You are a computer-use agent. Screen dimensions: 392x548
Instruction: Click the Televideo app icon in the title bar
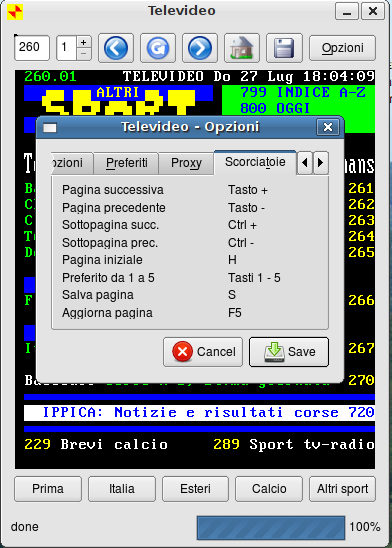point(15,12)
